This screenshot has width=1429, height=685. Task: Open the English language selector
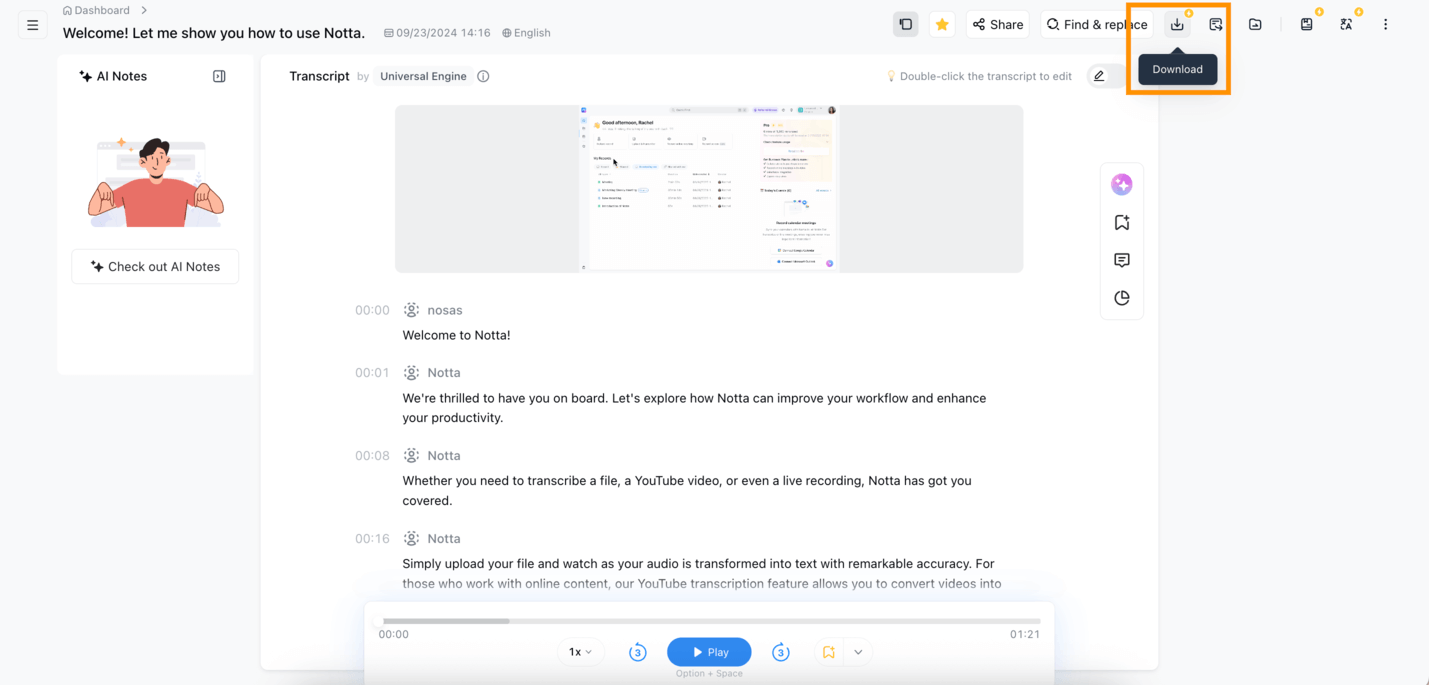(x=526, y=33)
